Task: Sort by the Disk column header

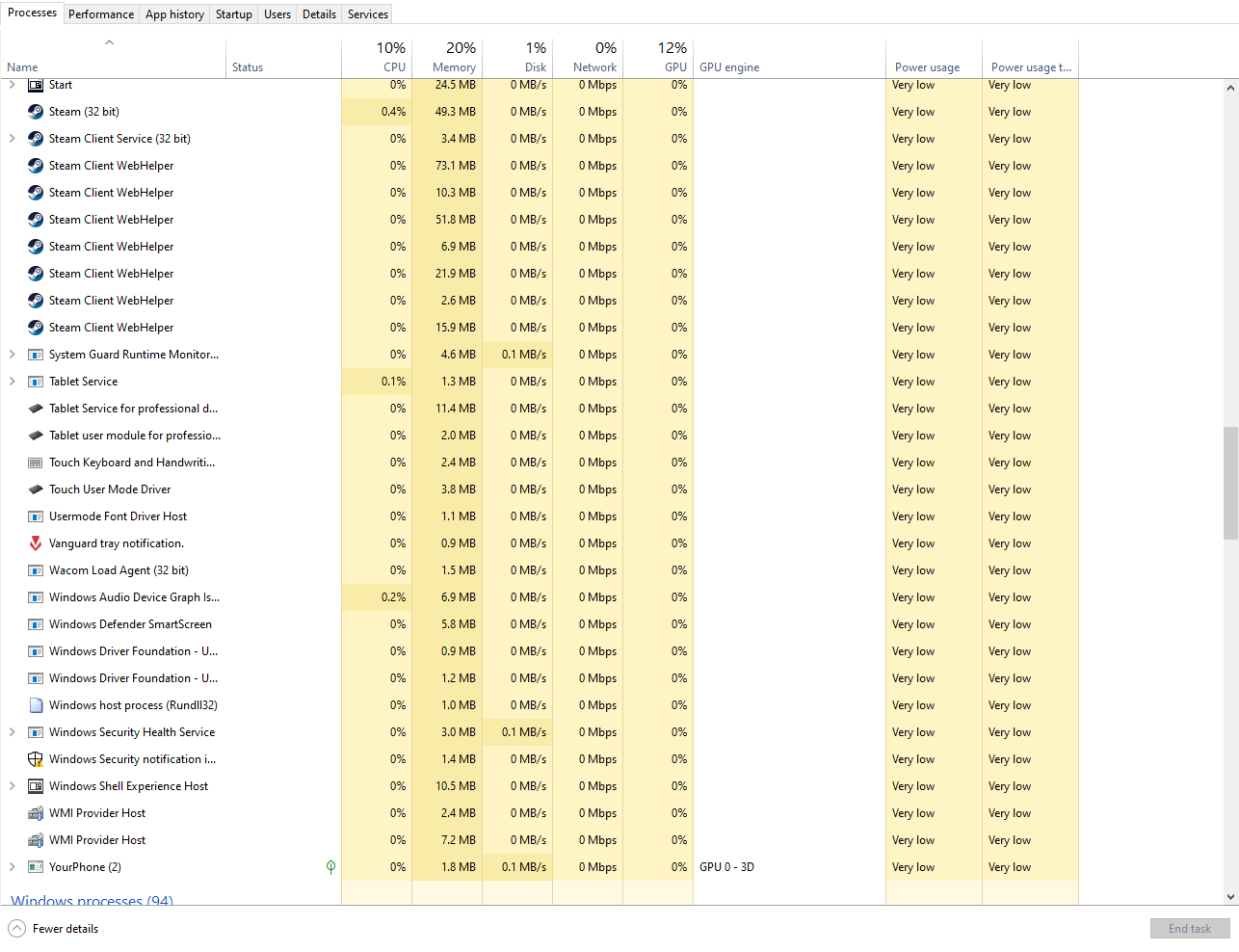Action: 517,58
